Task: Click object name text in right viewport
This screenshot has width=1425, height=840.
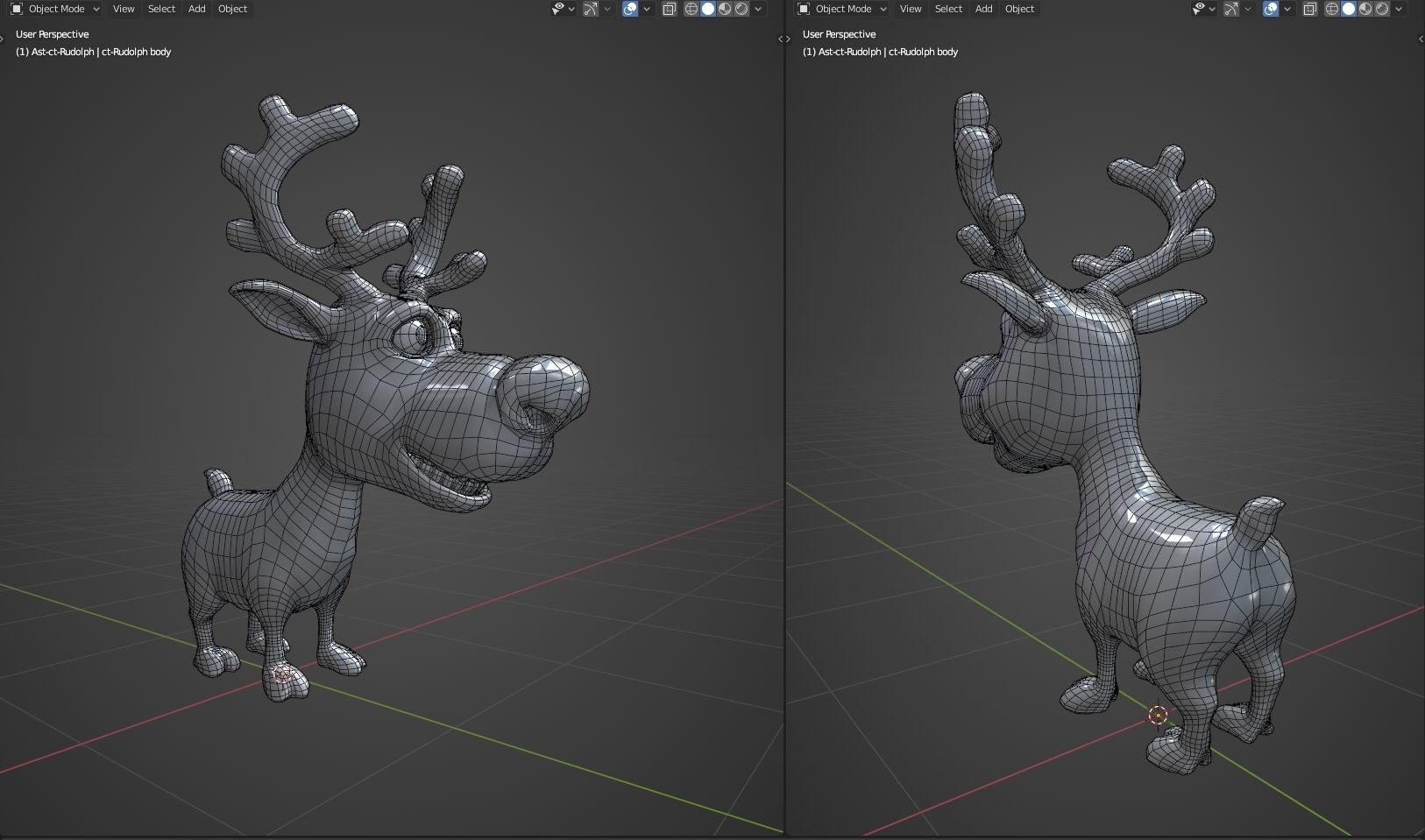Action: coord(880,52)
